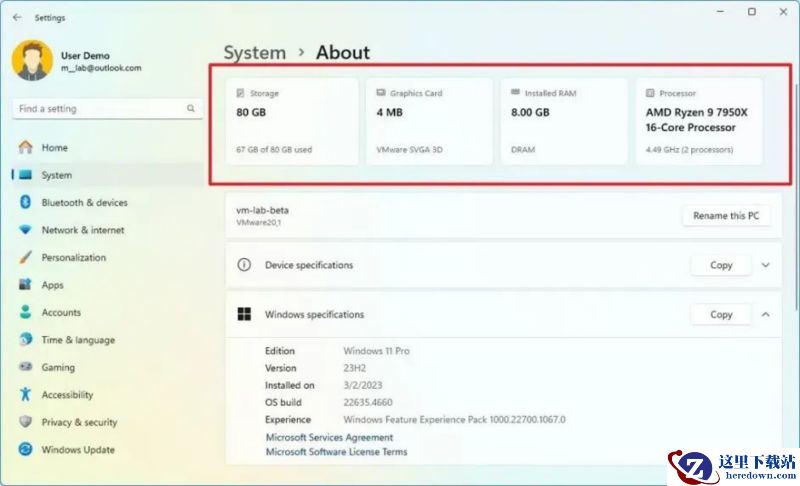Click the Storage card icon
Image resolution: width=800 pixels, height=486 pixels.
(x=240, y=93)
